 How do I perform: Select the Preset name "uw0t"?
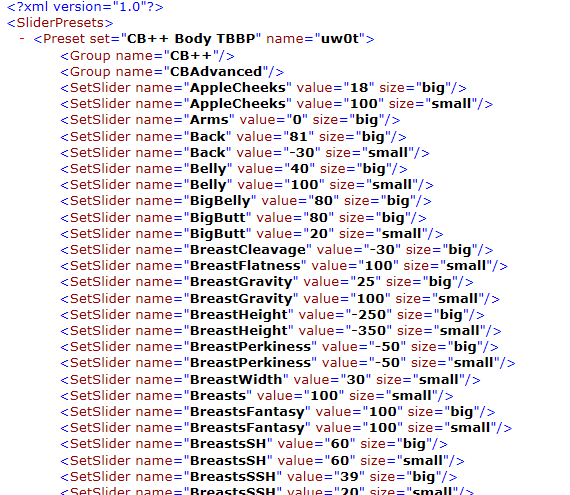pyautogui.click(x=340, y=39)
